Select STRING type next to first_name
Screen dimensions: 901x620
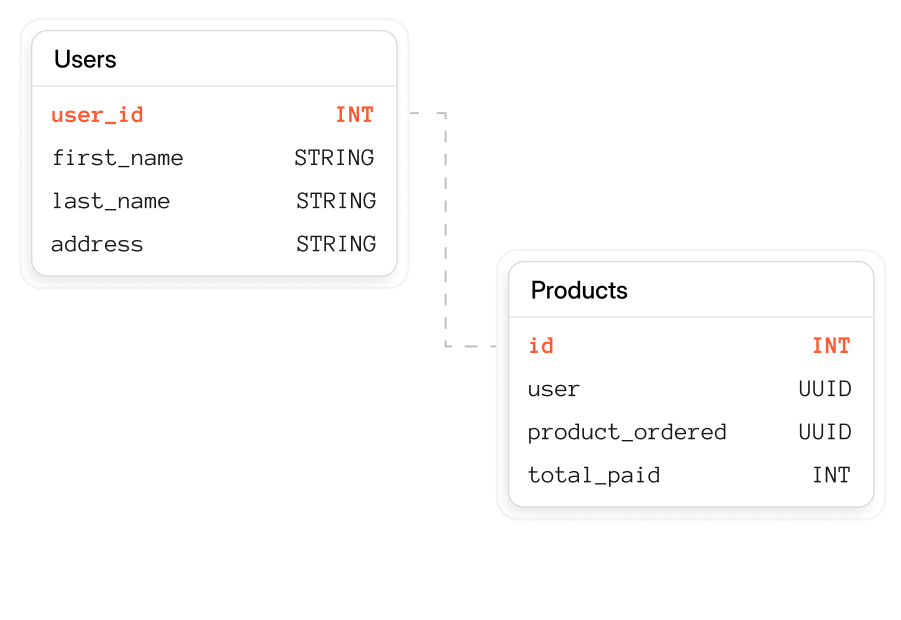[x=335, y=158]
